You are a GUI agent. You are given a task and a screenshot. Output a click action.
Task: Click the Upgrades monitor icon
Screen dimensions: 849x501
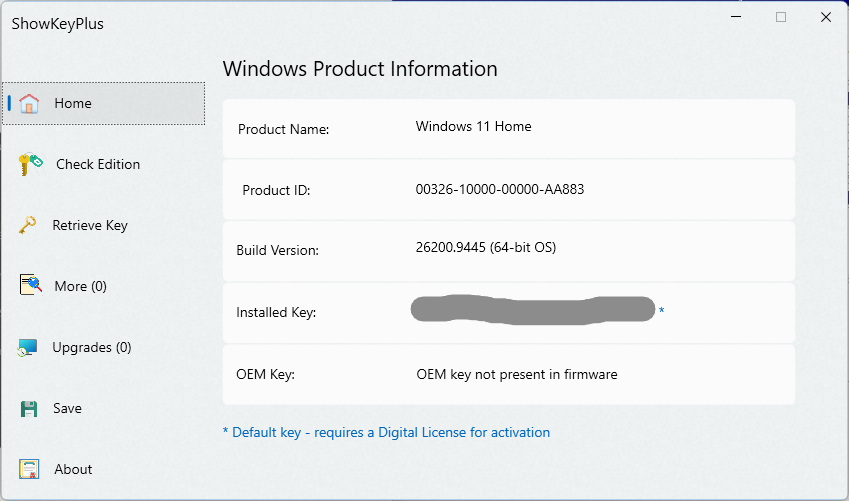(27, 347)
